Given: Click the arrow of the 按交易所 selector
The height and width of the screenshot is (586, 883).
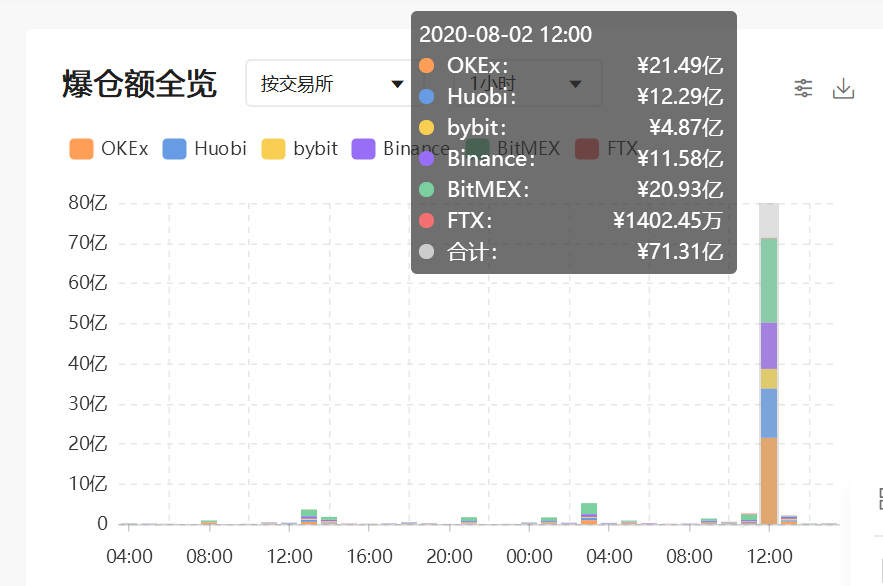Looking at the screenshot, I should (398, 84).
